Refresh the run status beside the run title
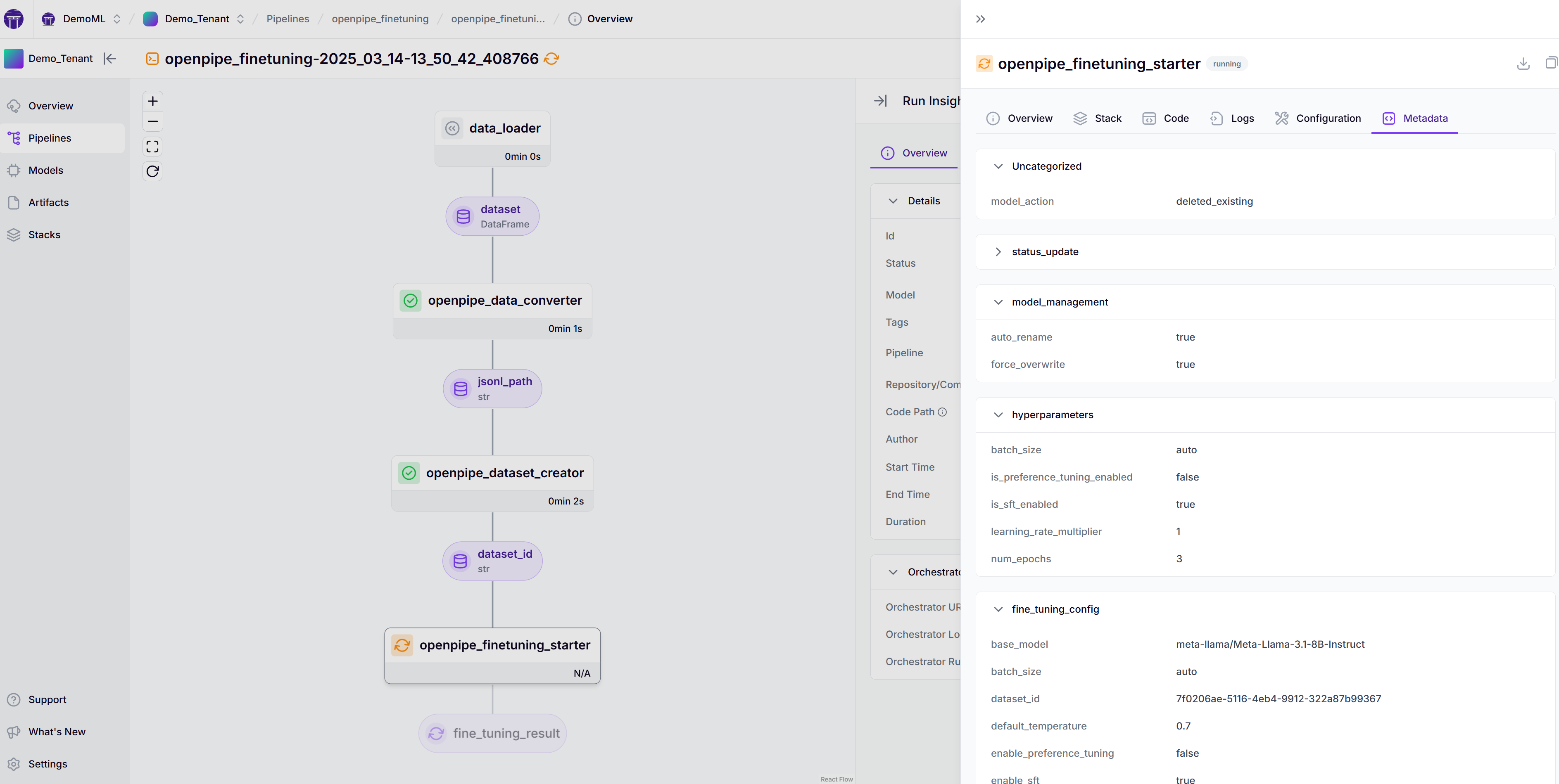 551,59
